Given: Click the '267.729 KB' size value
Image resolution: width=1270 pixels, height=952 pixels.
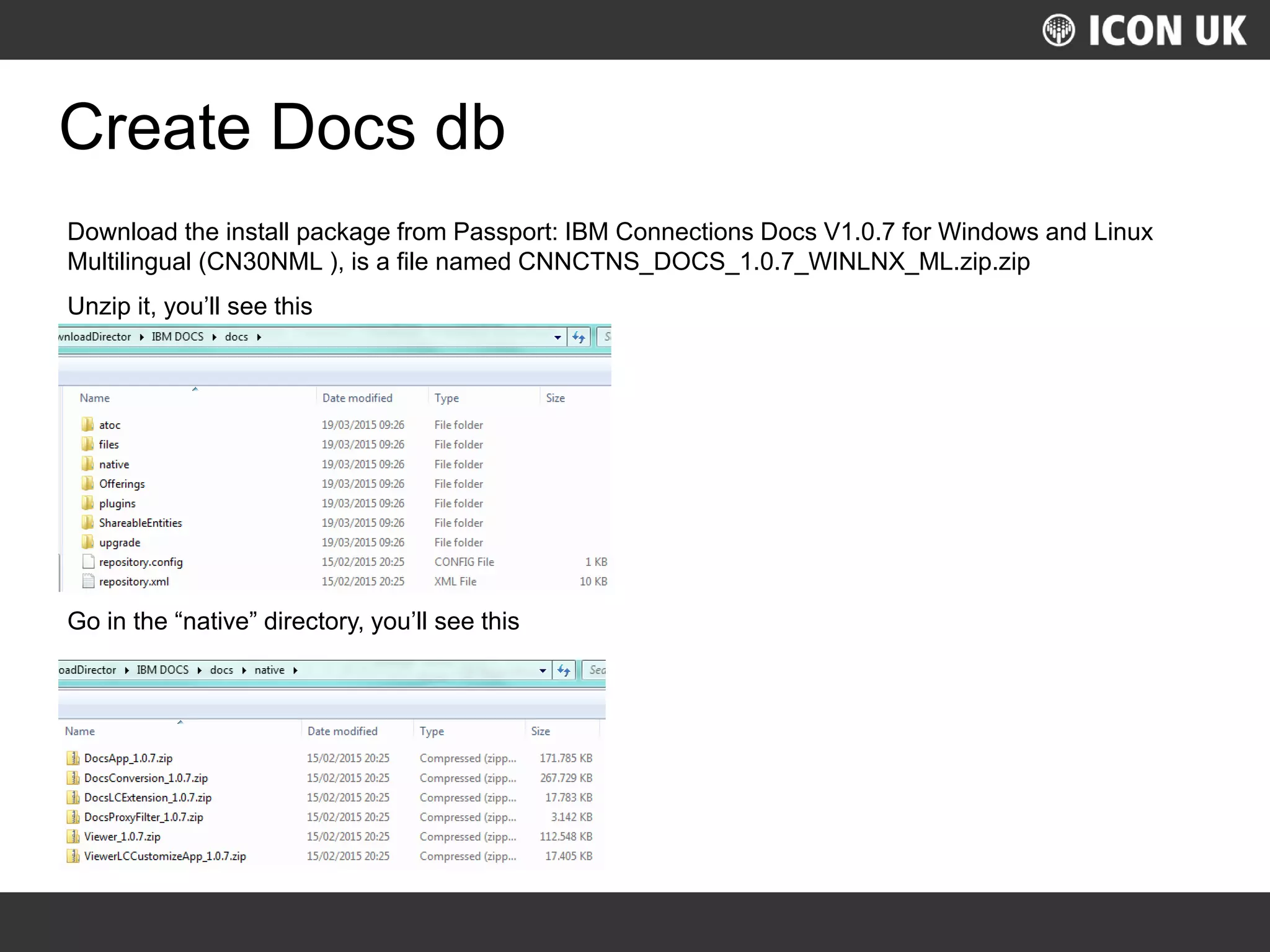Looking at the screenshot, I should point(566,778).
